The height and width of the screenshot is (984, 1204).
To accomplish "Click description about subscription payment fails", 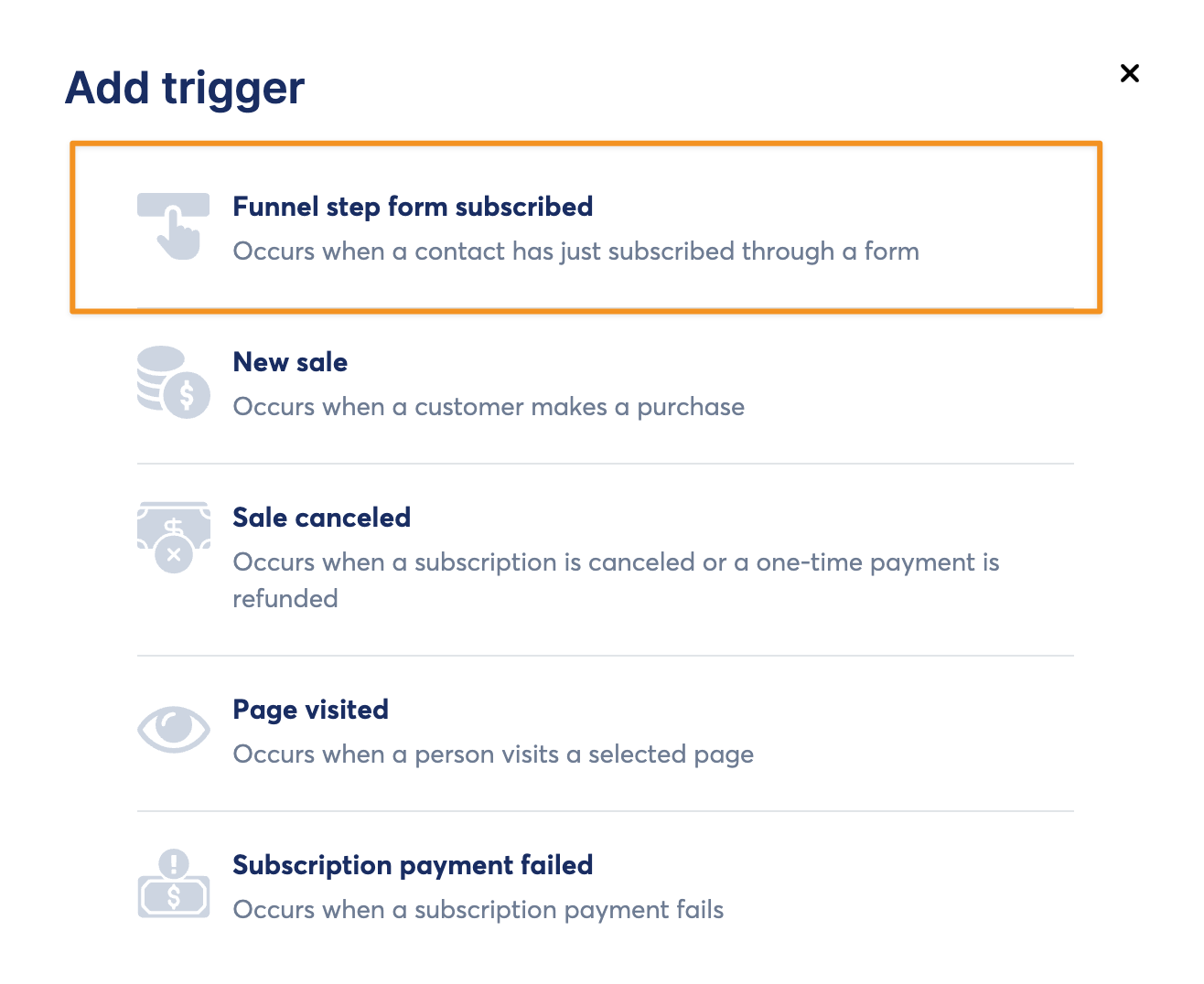I will click(x=478, y=910).
